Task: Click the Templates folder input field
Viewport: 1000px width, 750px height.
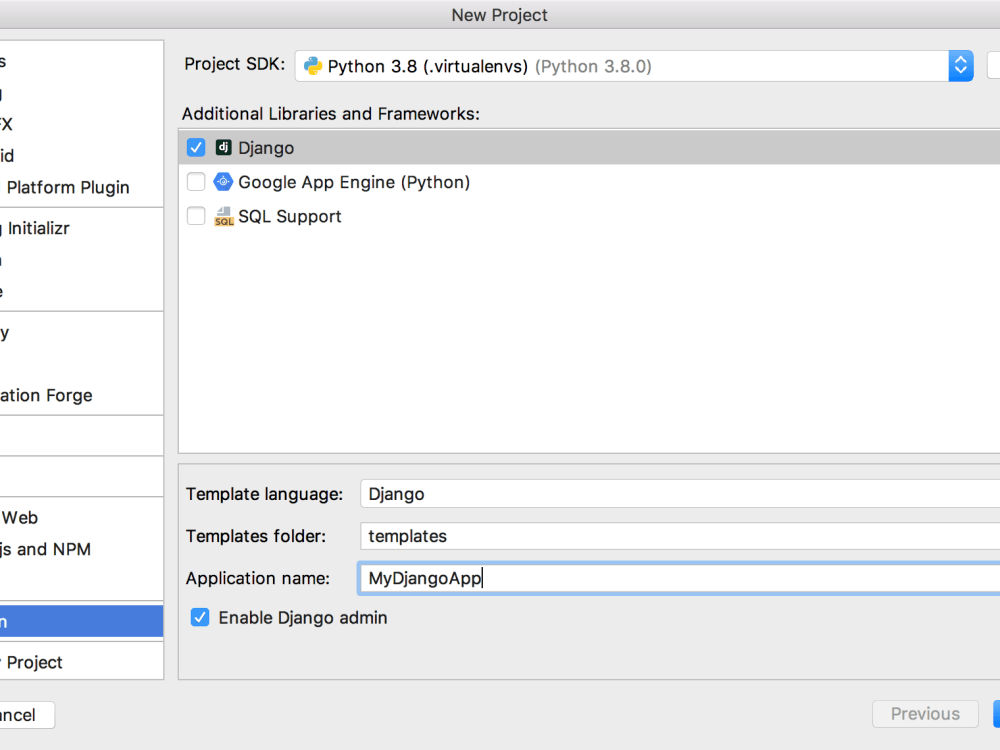Action: pyautogui.click(x=680, y=536)
